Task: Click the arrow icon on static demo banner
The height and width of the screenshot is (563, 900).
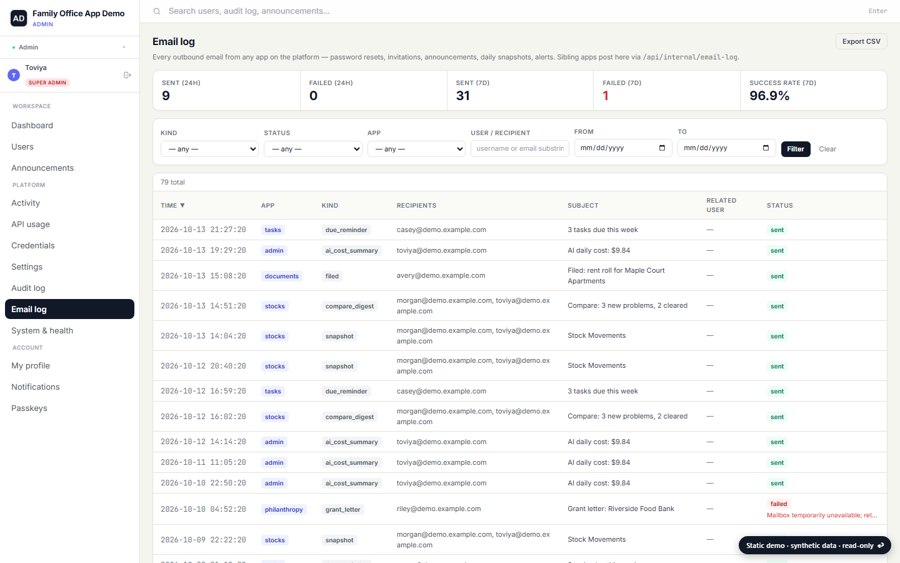Action: coord(880,545)
